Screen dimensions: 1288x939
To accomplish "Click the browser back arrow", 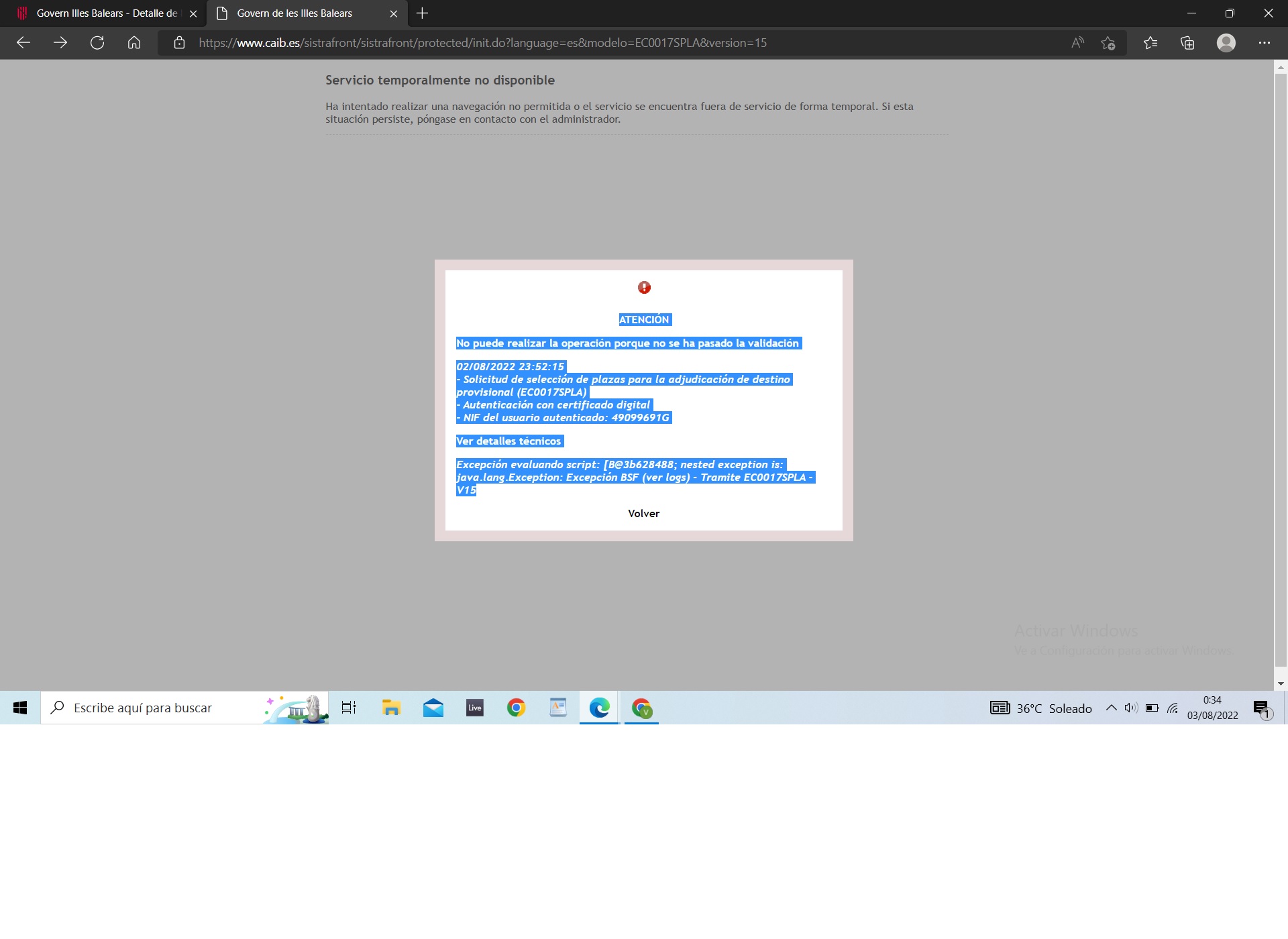I will coord(23,43).
